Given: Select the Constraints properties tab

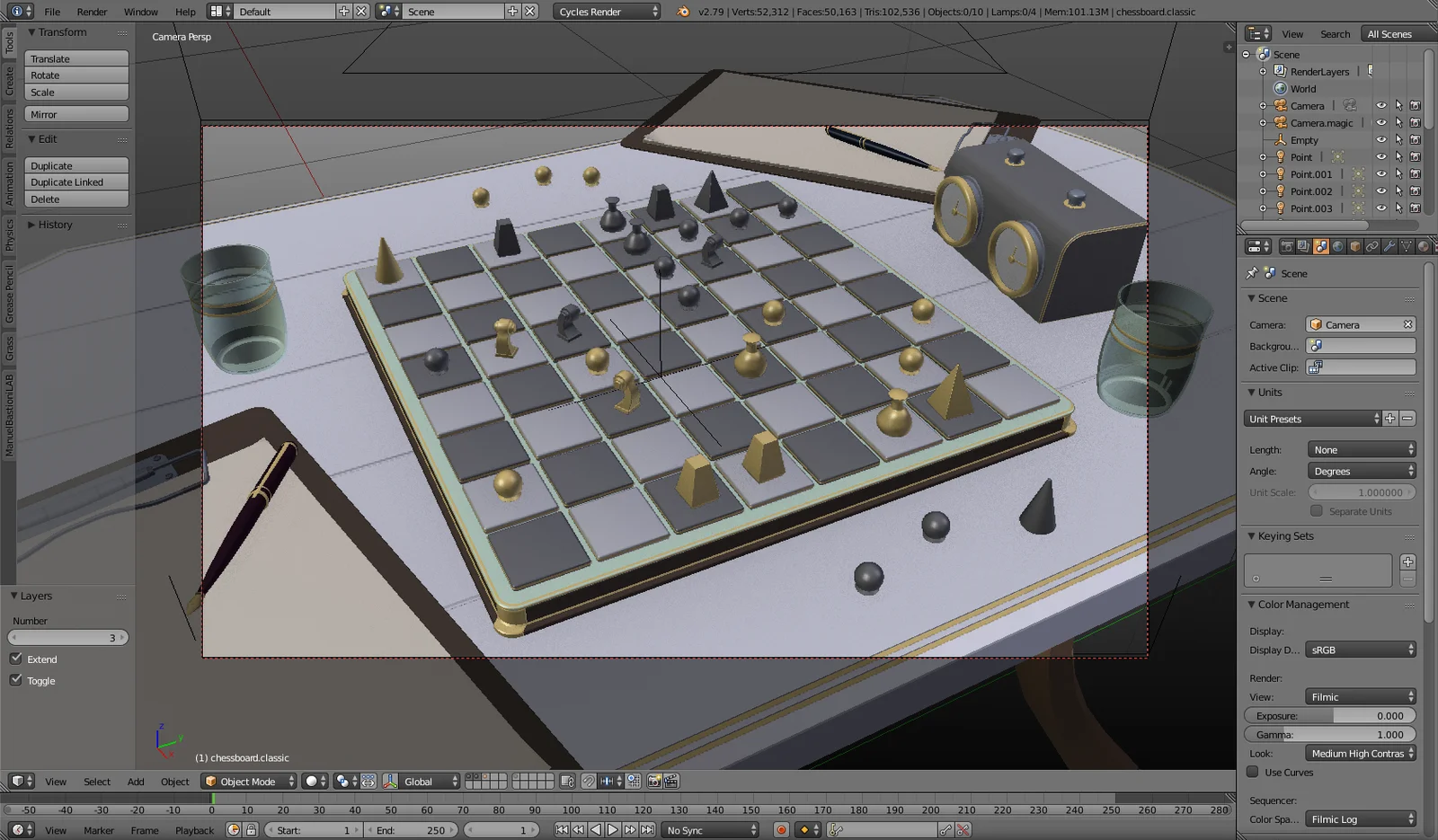Looking at the screenshot, I should tap(1372, 245).
